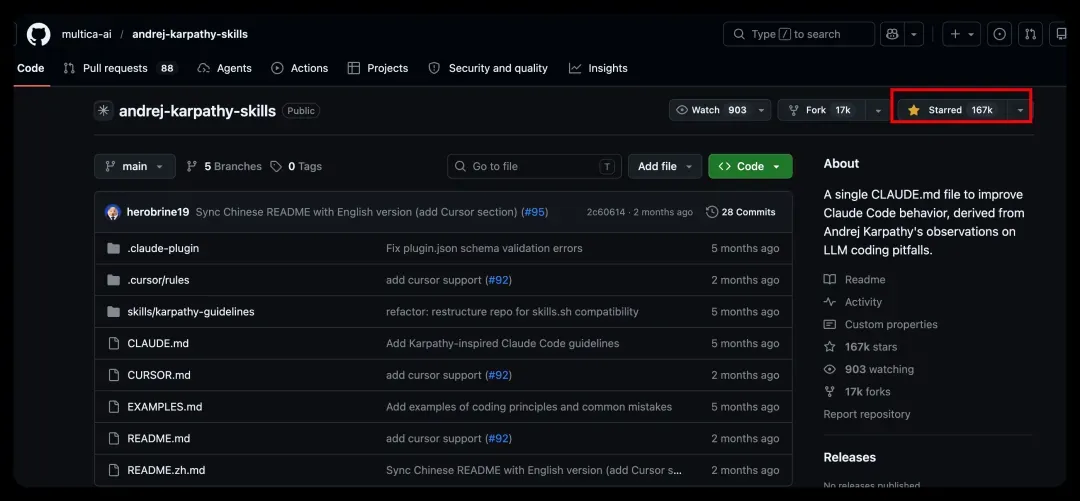This screenshot has height=501, width=1080.
Task: Expand the Copilot dropdown arrow
Action: tap(914, 34)
